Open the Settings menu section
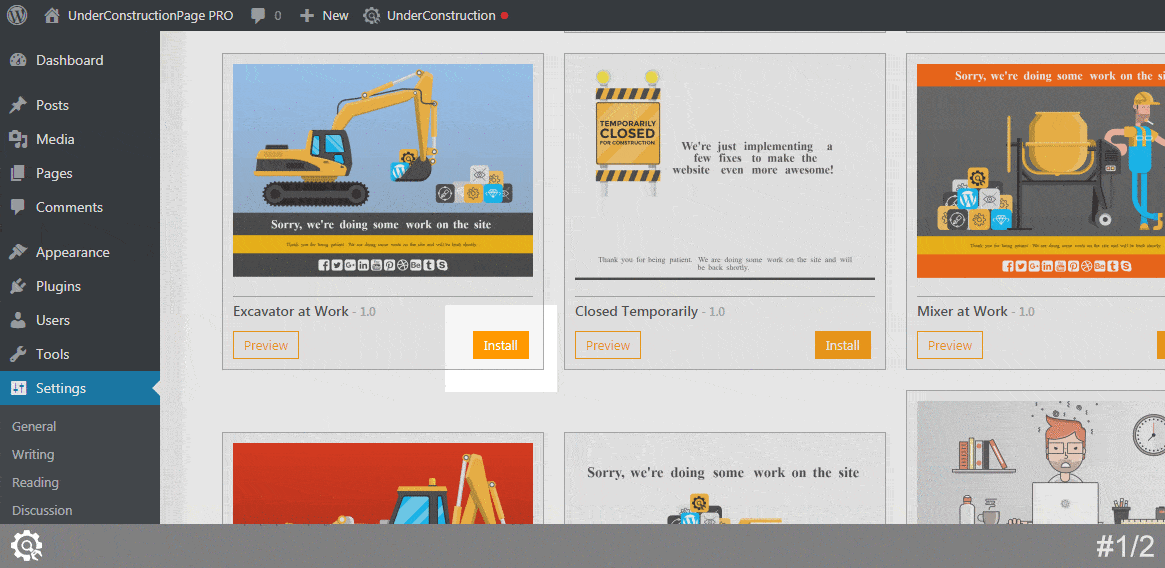 pyautogui.click(x=61, y=388)
